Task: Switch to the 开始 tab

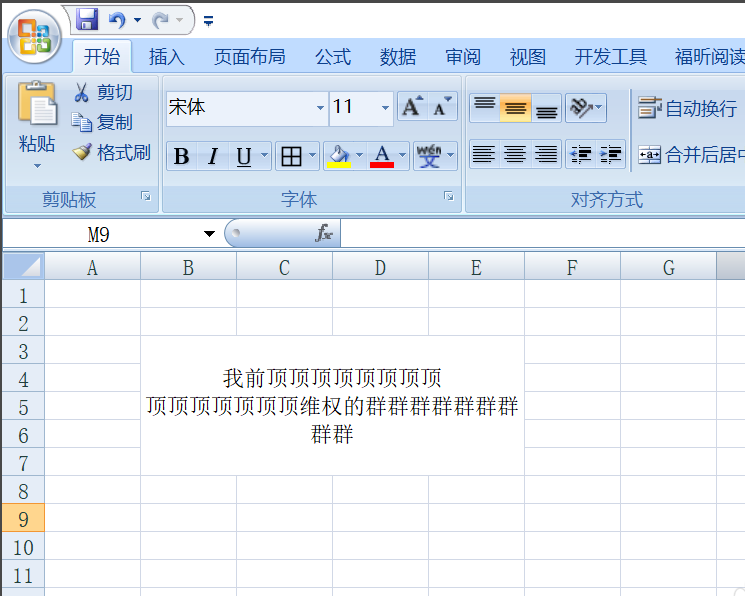Action: point(102,57)
